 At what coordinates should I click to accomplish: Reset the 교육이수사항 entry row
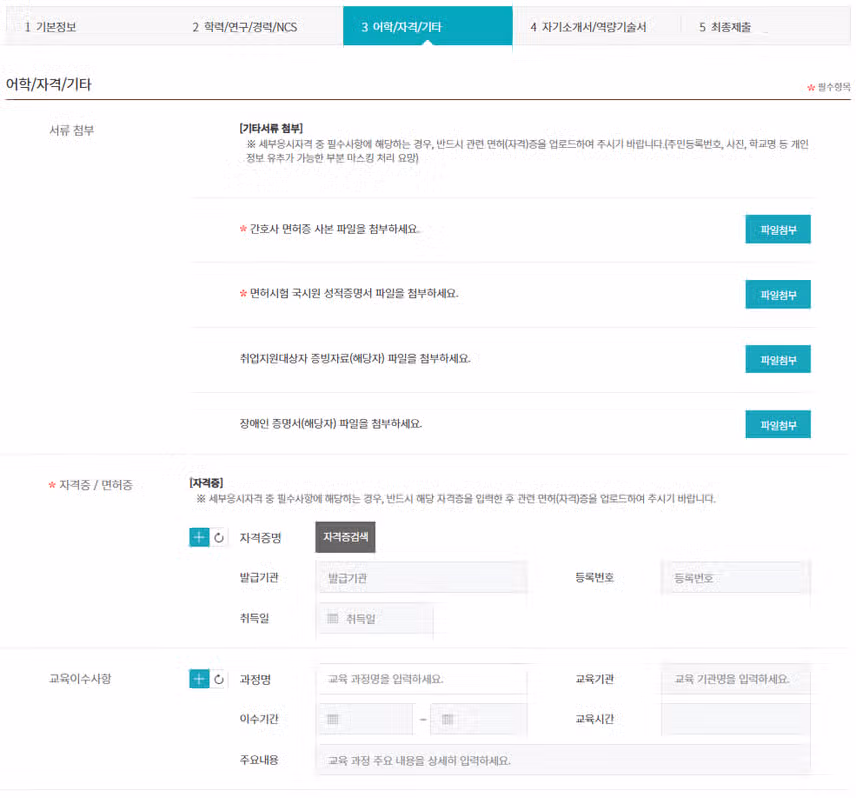[x=219, y=679]
